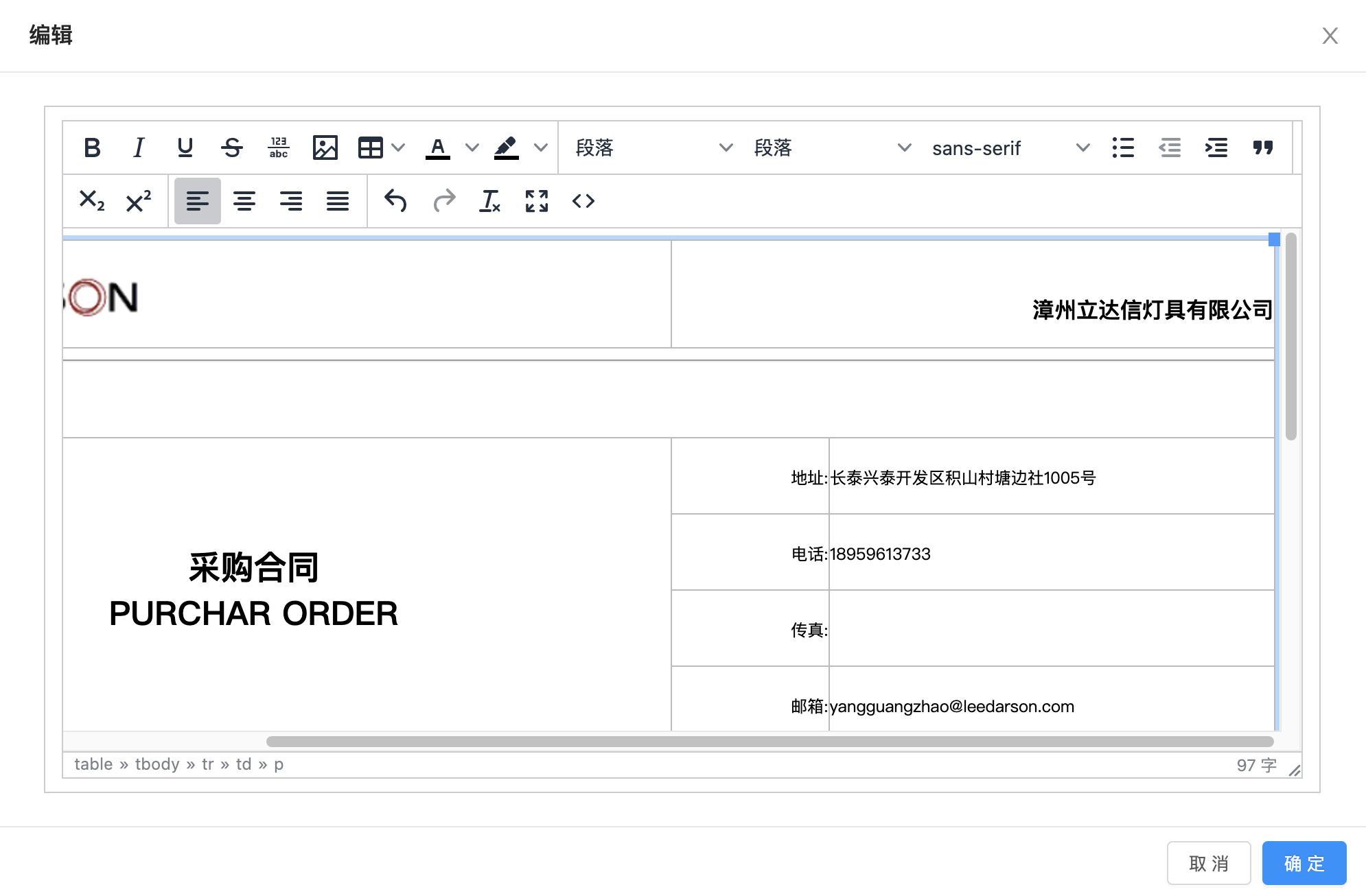Clear text formatting
The height and width of the screenshot is (896, 1366).
point(489,201)
